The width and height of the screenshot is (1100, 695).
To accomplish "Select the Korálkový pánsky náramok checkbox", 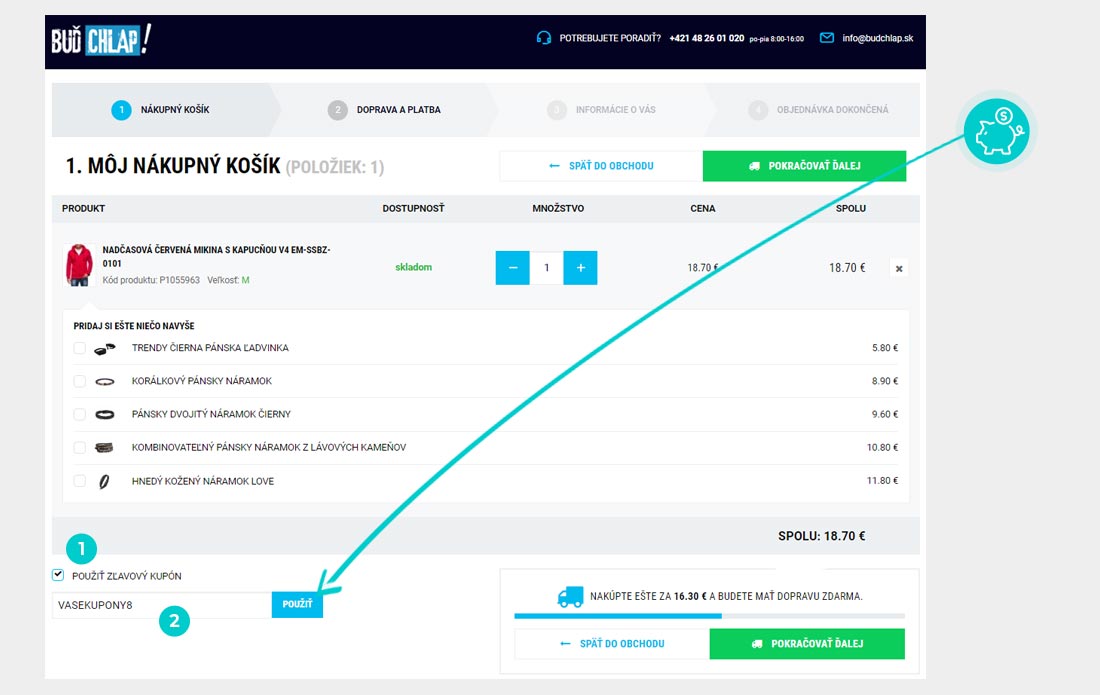I will (x=80, y=381).
